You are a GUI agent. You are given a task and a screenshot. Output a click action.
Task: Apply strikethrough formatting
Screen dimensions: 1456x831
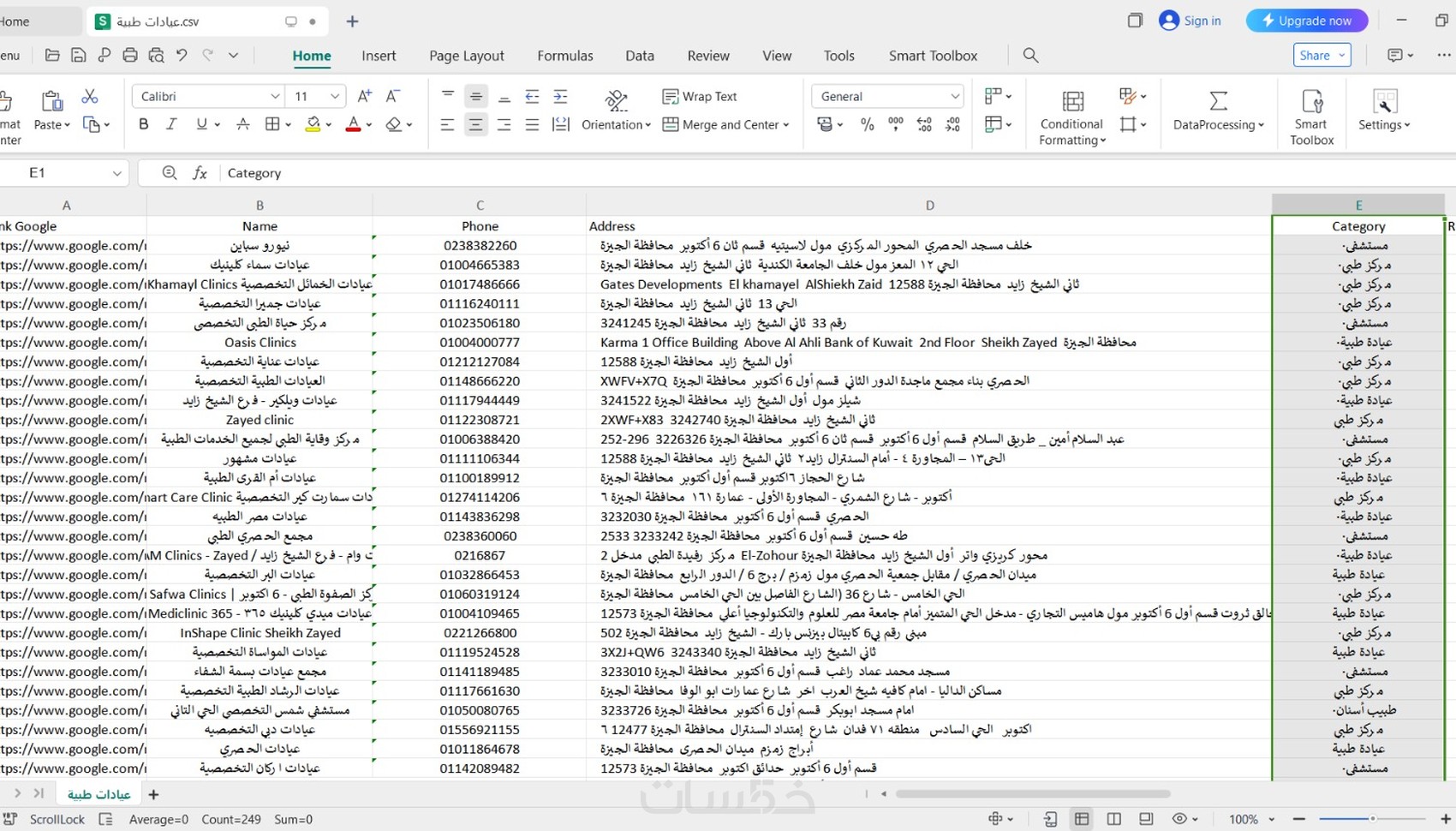coord(243,125)
